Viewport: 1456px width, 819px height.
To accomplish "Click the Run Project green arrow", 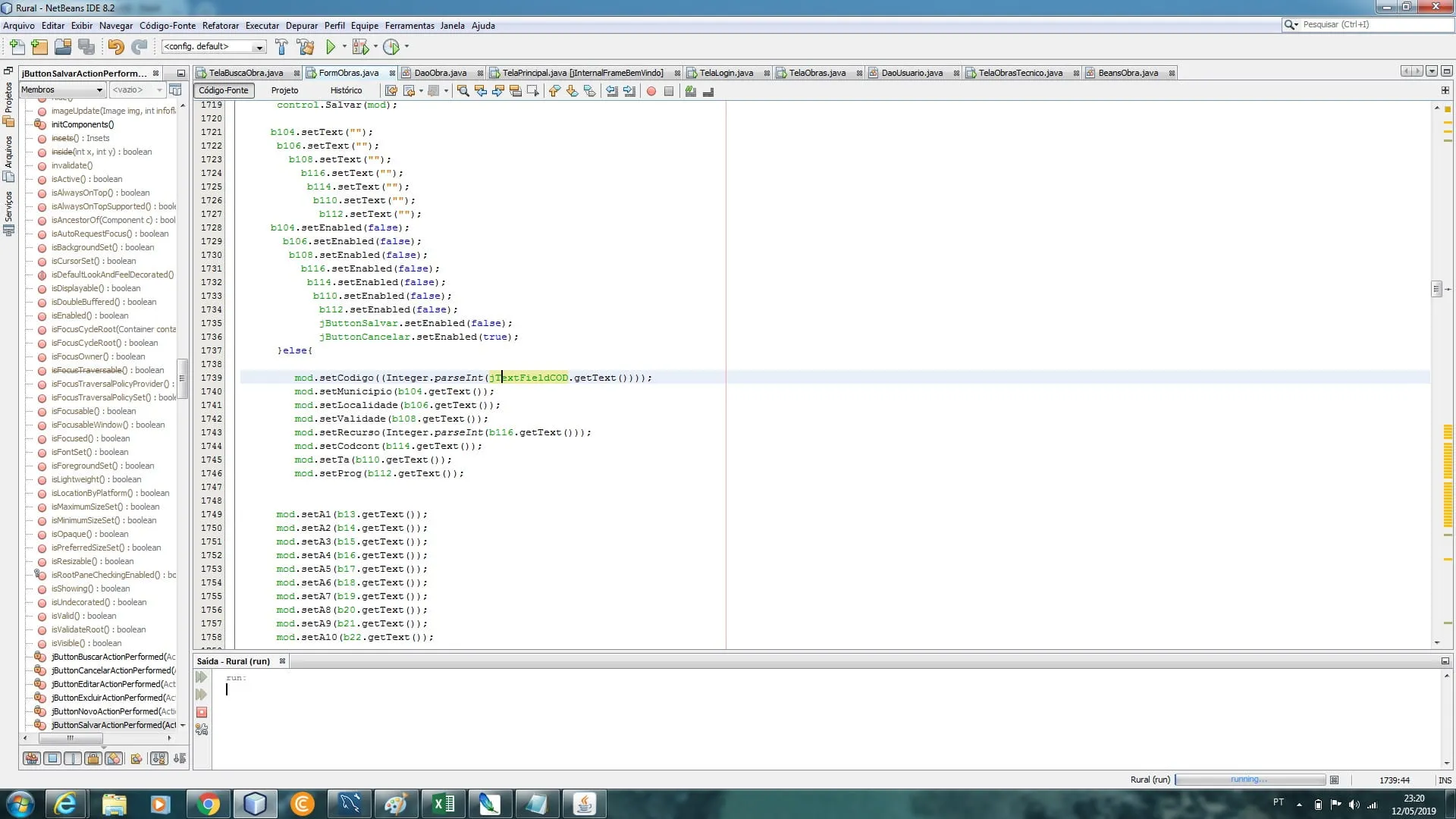I will pos(331,47).
